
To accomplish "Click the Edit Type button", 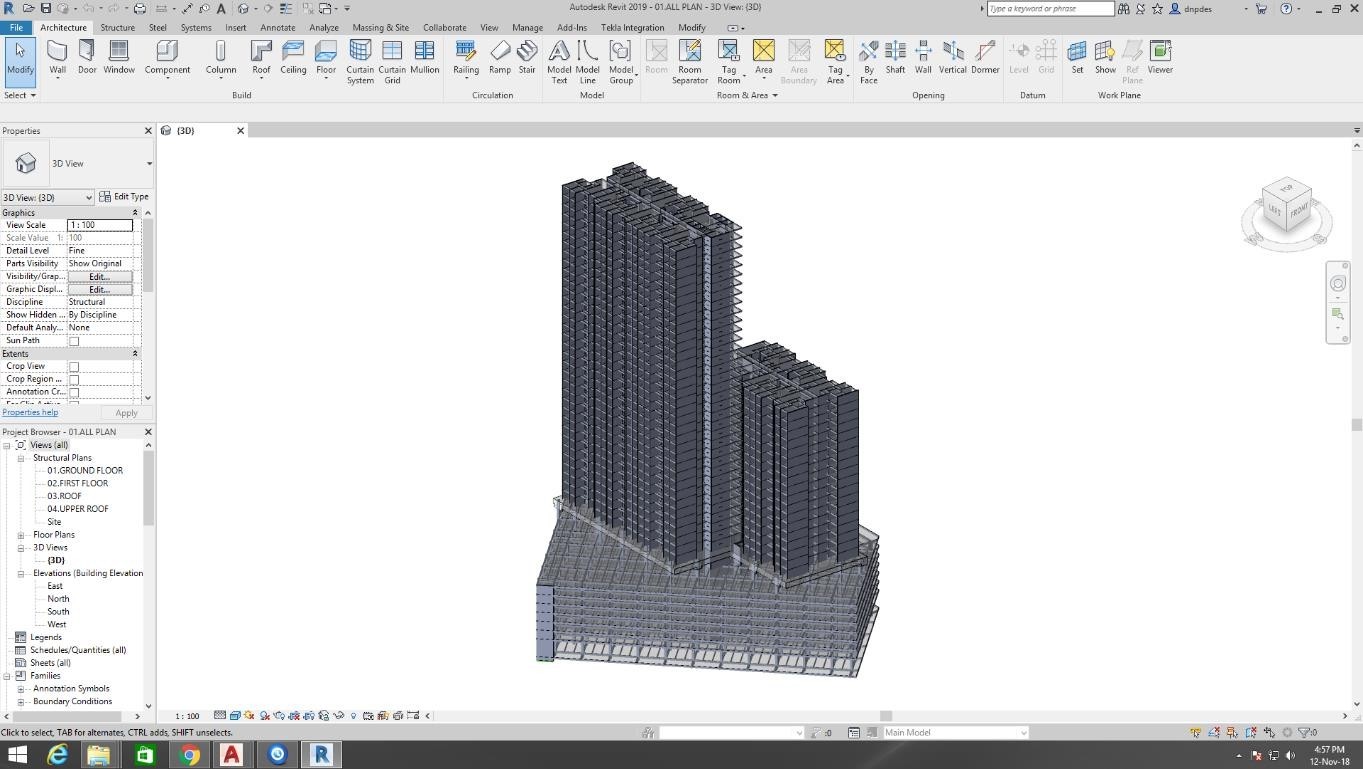I will click(125, 197).
